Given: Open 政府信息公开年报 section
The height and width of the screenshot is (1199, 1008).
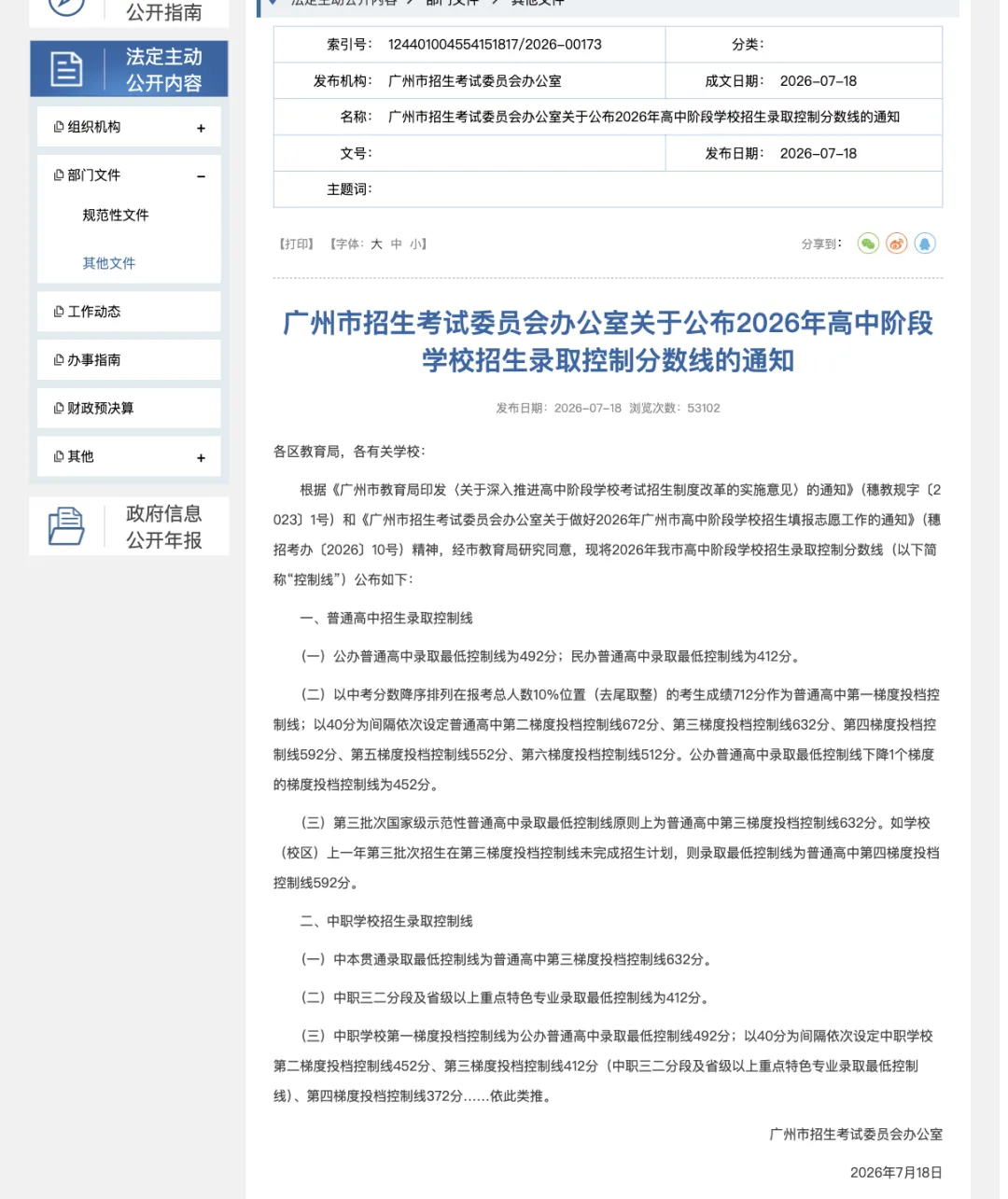Looking at the screenshot, I should pyautogui.click(x=129, y=526).
